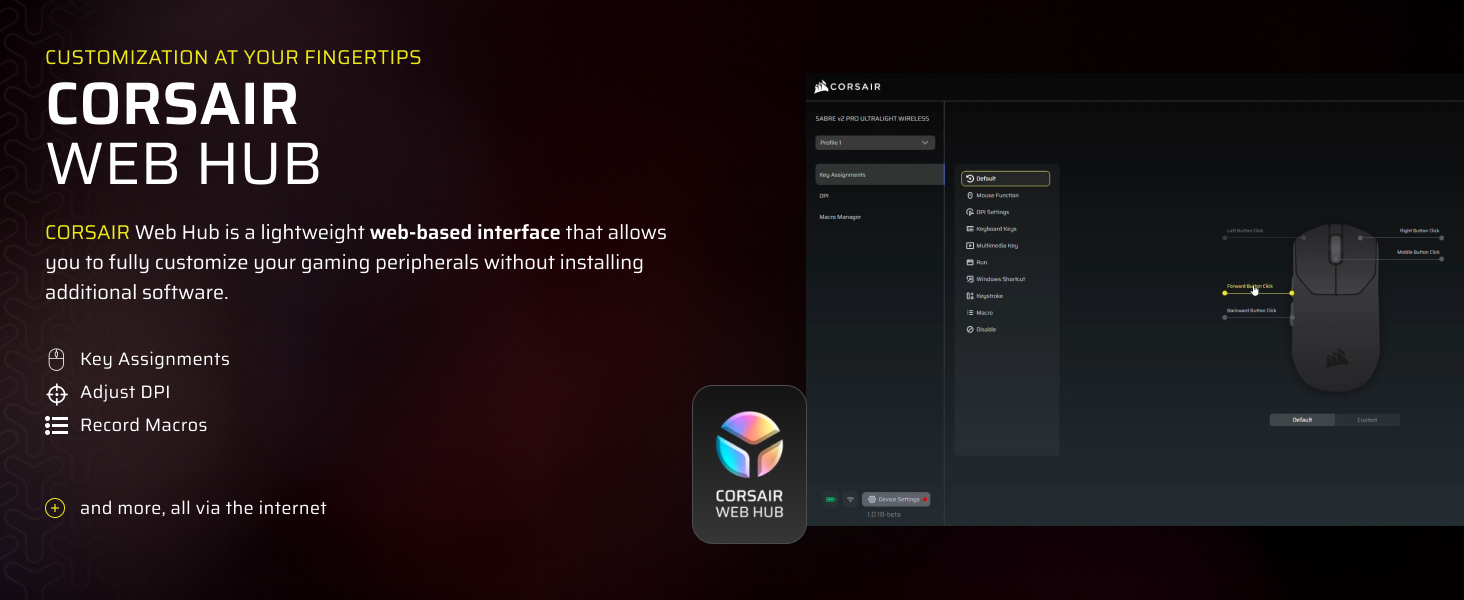The width and height of the screenshot is (1464, 600).
Task: Select the Keystroke option icon
Action: pyautogui.click(x=970, y=296)
